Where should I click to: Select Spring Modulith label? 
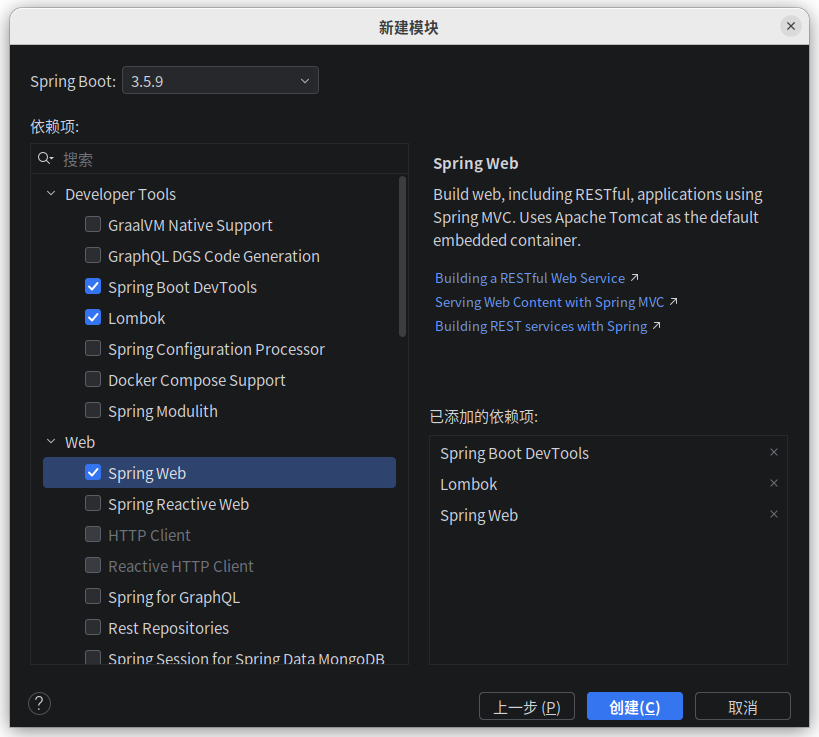pyautogui.click(x=162, y=411)
